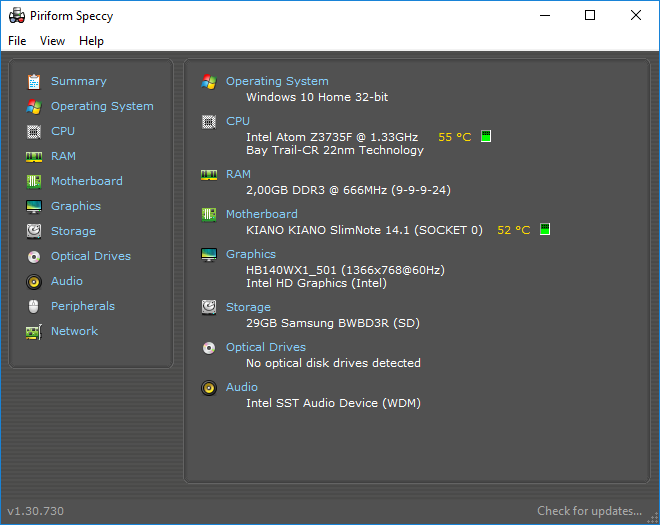Click Bay Trail-CR 22nm Technology text
This screenshot has height=525, width=660.
335,150
